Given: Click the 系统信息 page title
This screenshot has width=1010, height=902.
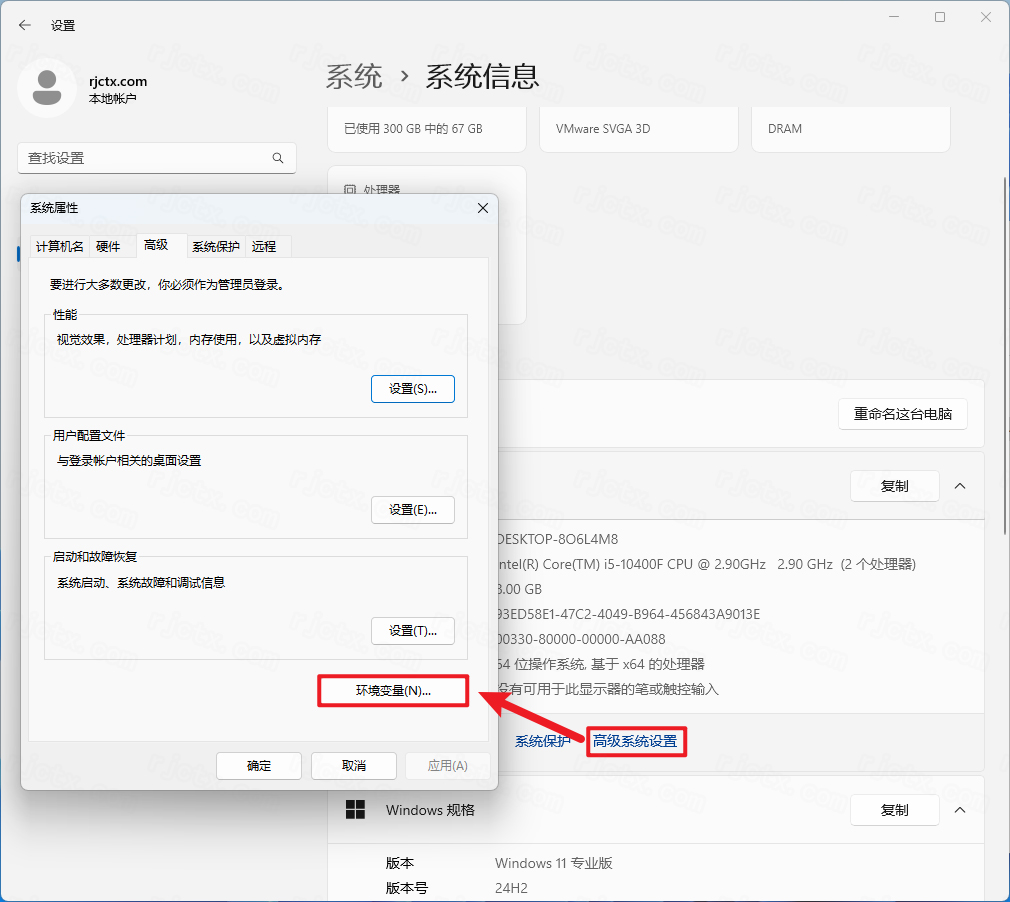Looking at the screenshot, I should coord(482,76).
